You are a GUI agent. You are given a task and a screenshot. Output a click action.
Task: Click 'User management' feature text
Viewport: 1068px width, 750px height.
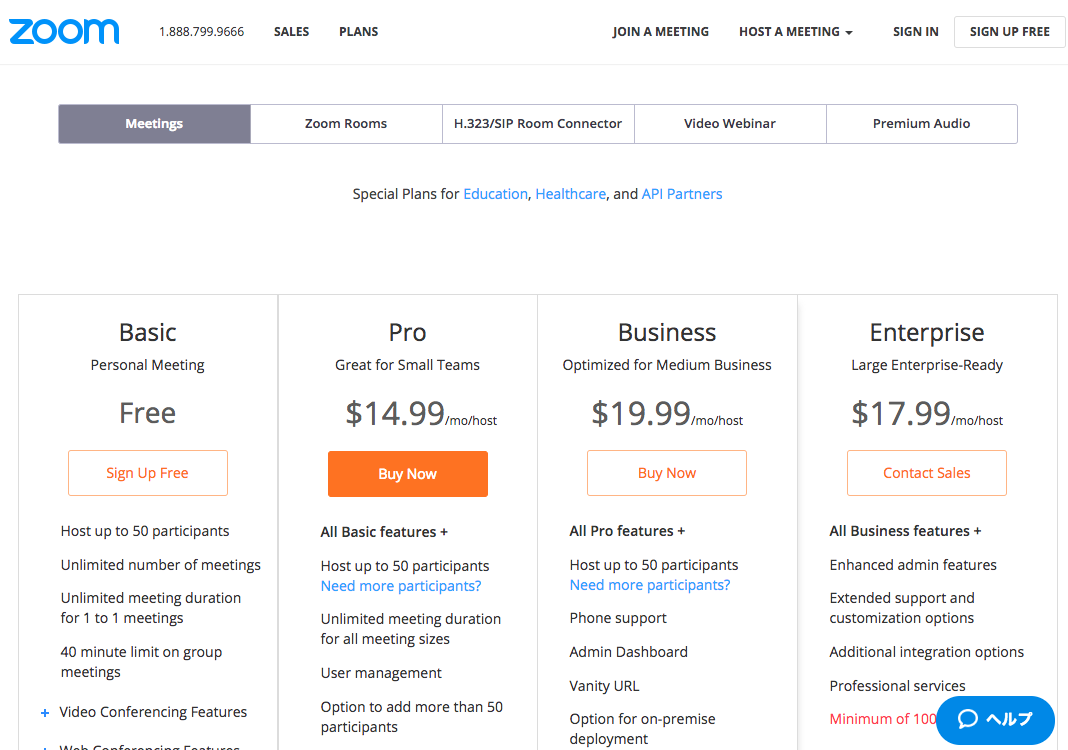click(381, 673)
